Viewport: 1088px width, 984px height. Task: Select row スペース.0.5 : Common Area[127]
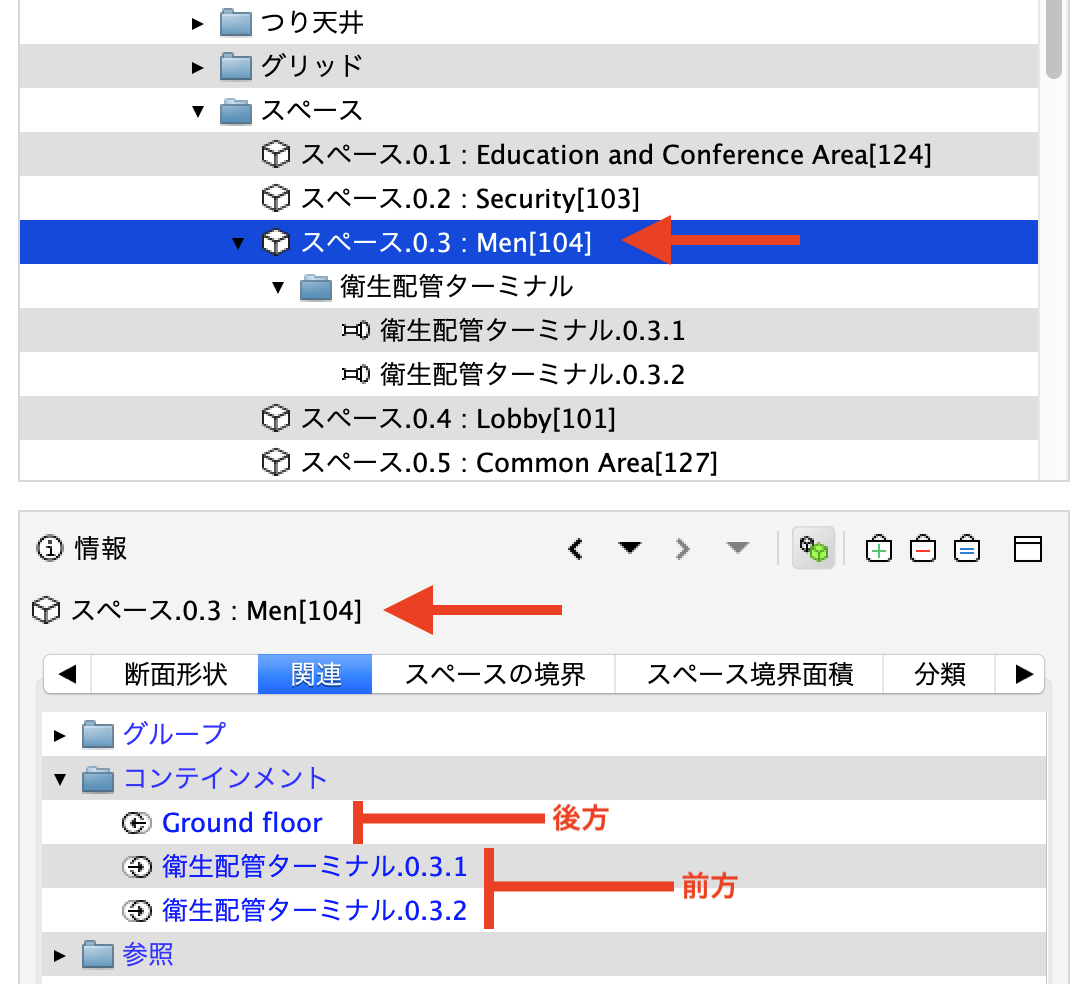pos(529,462)
